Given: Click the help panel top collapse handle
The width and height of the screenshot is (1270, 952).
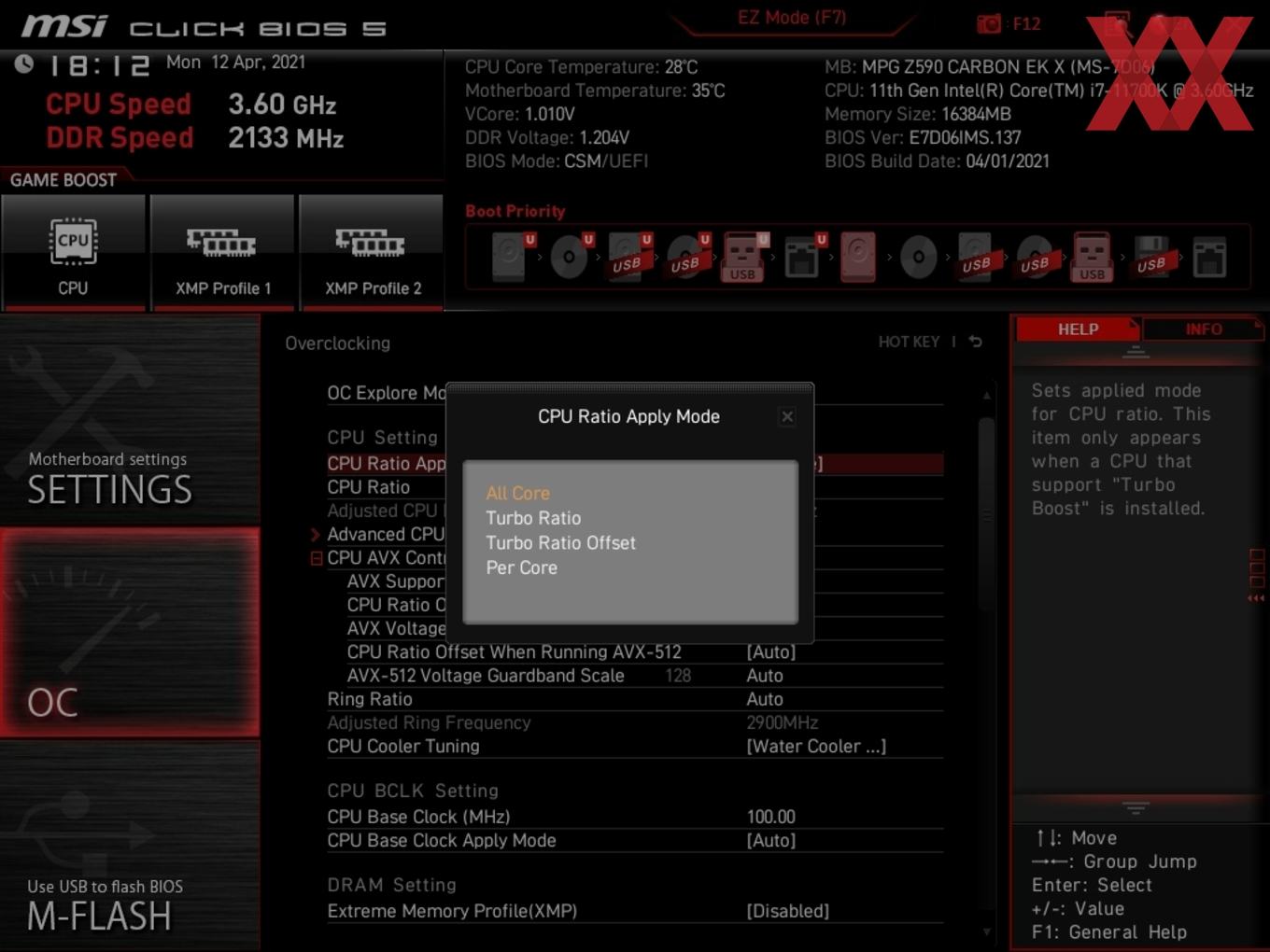Looking at the screenshot, I should point(1136,353).
